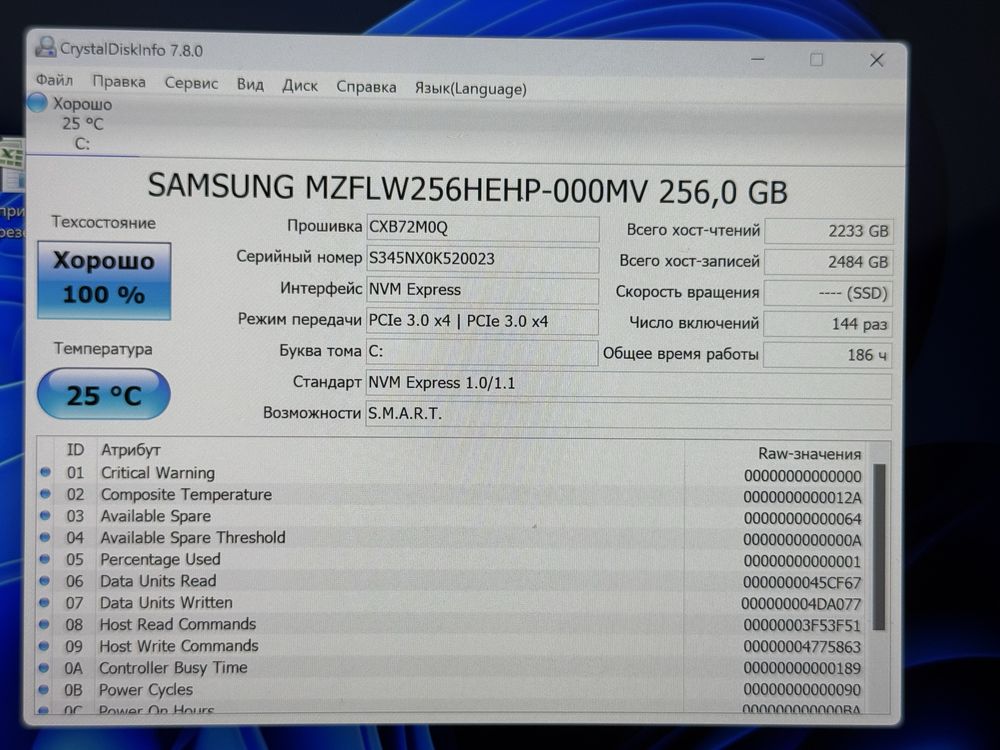Minimize the CrystalDiskInfo window

coord(758,59)
